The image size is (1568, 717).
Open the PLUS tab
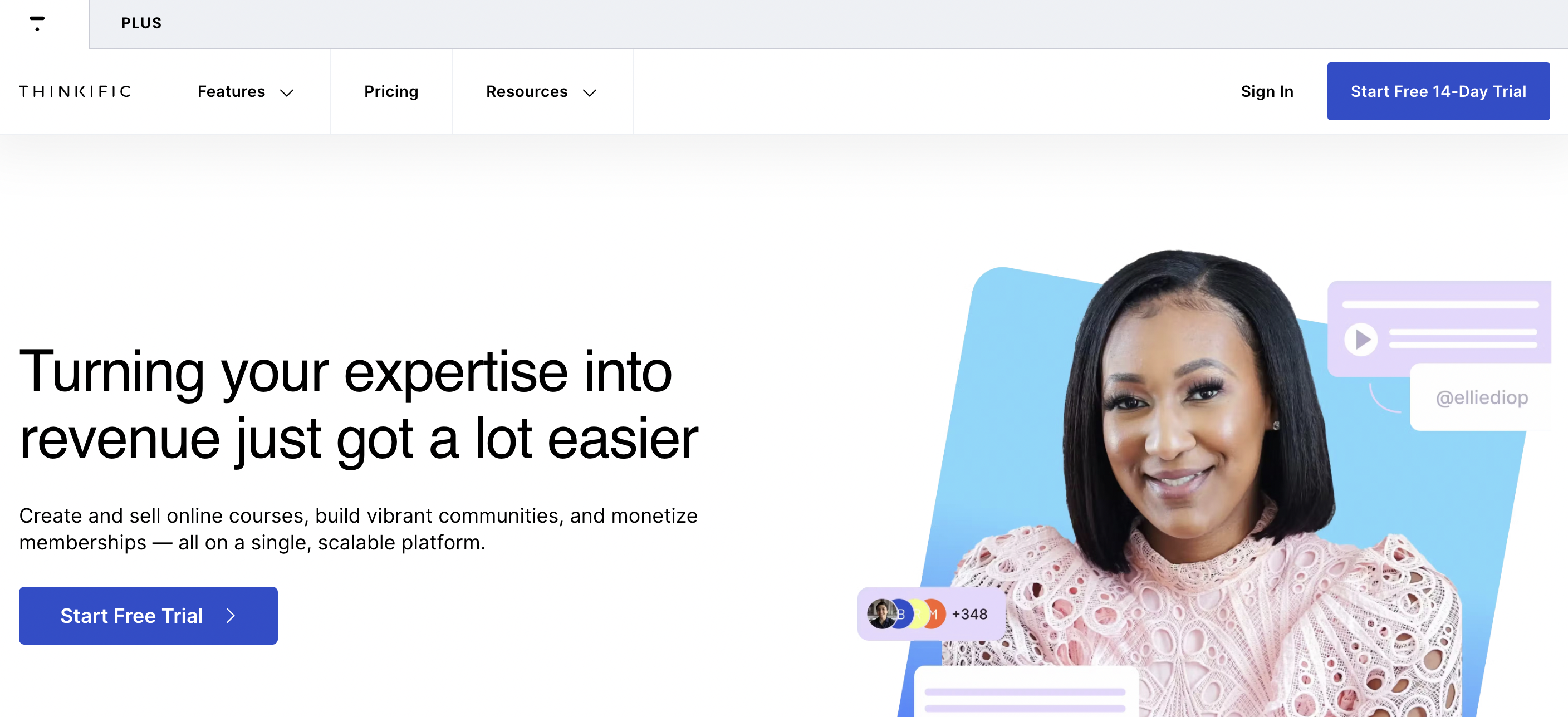click(x=141, y=23)
